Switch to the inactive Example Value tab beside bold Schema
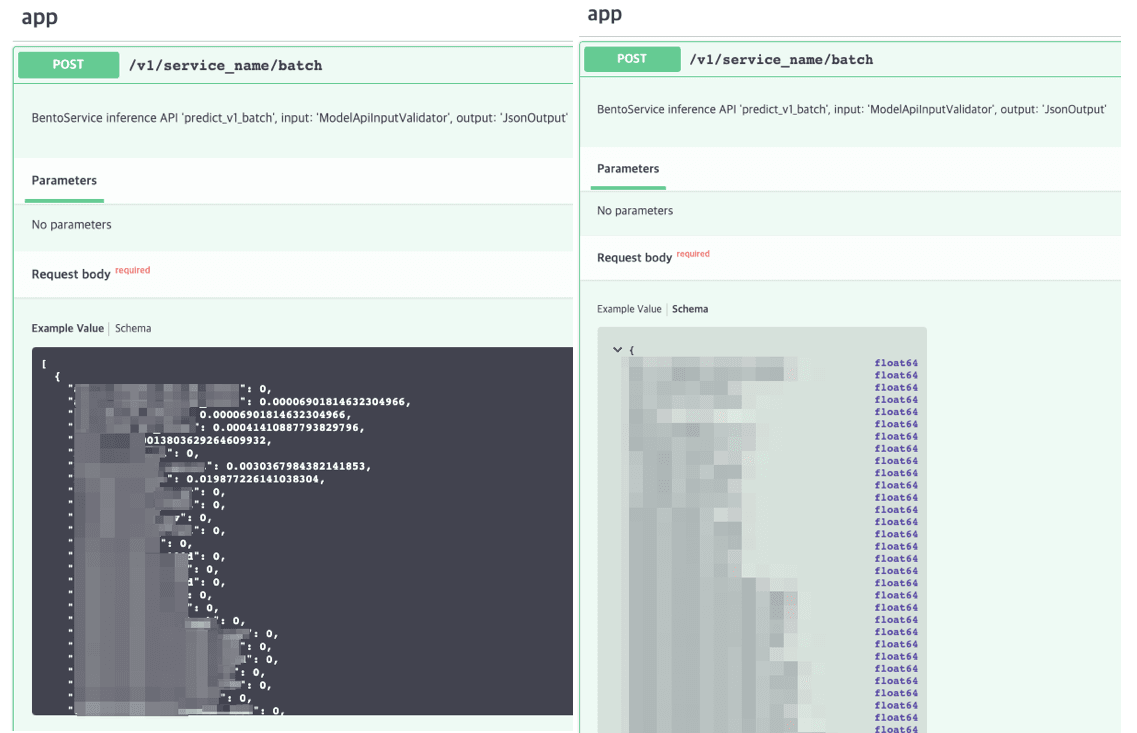1137x733 pixels. click(629, 309)
